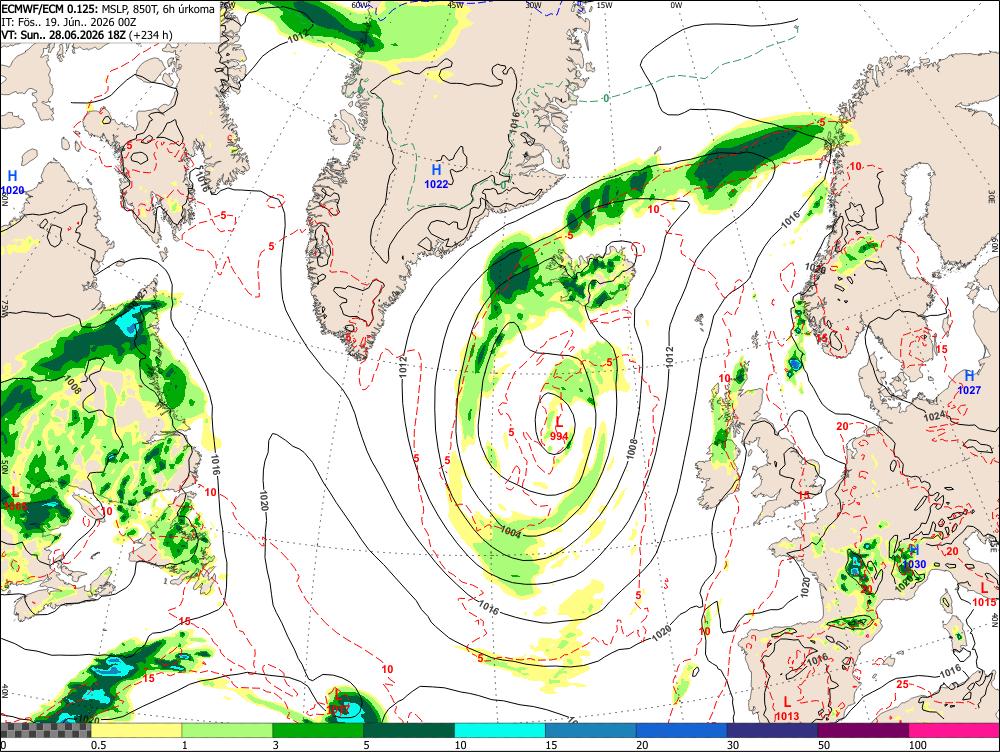Select the dark green 5 mm swatch
The image size is (1000, 752).
point(409,730)
